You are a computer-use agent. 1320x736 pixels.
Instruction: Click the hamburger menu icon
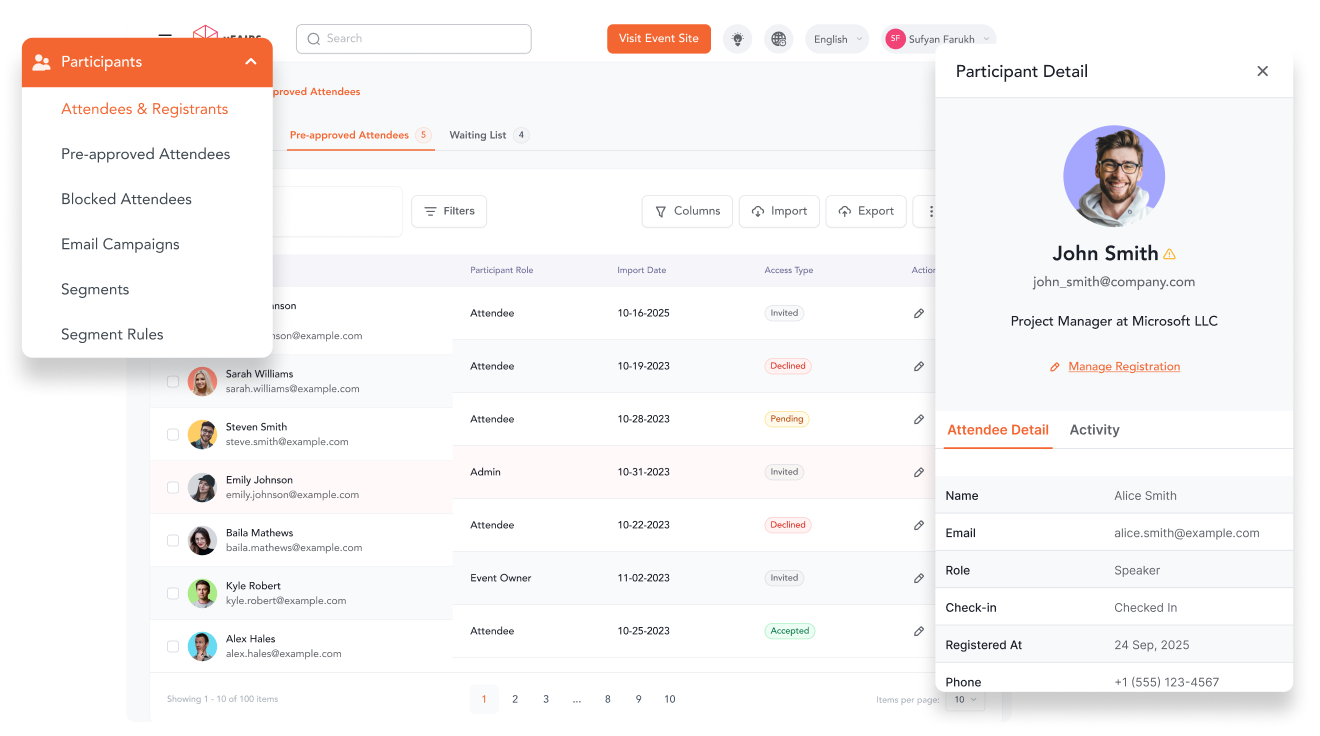[165, 39]
